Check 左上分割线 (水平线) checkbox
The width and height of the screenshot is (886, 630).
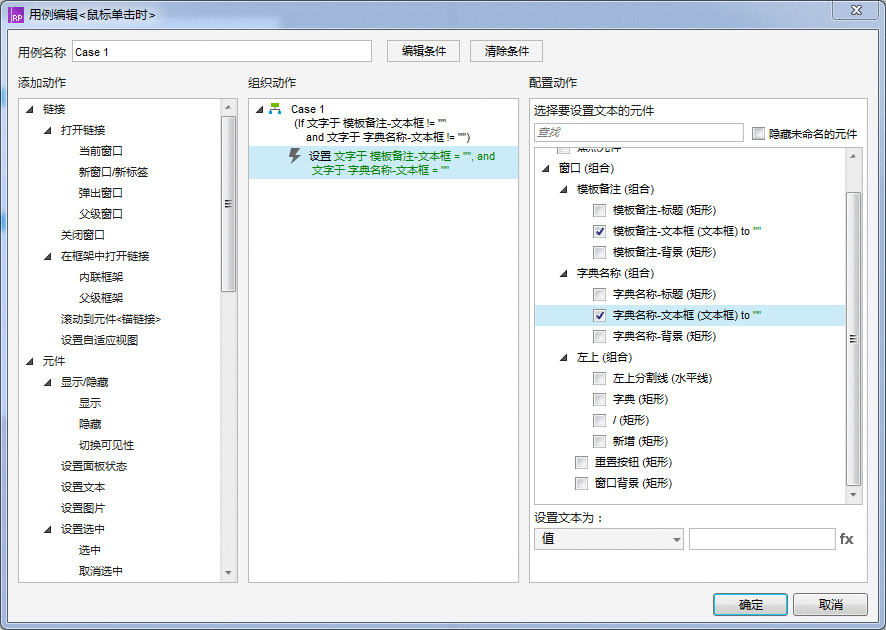pos(600,379)
